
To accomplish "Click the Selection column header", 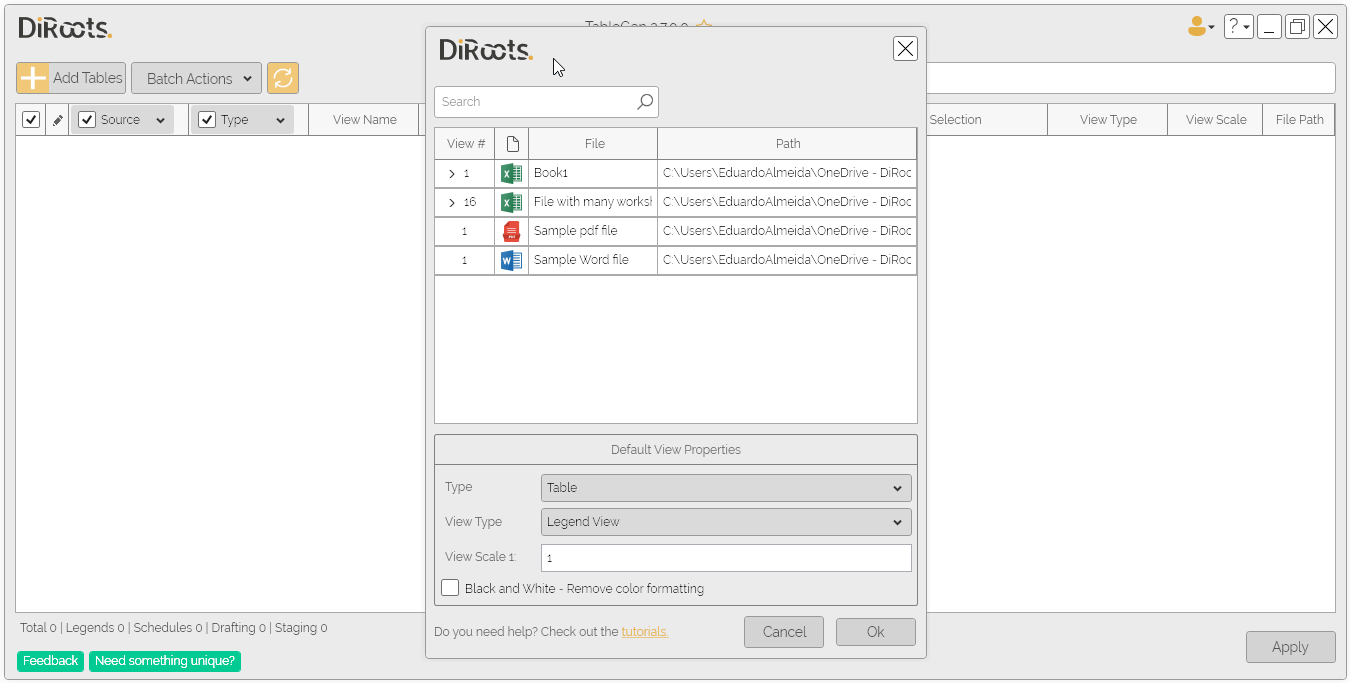I will (955, 120).
